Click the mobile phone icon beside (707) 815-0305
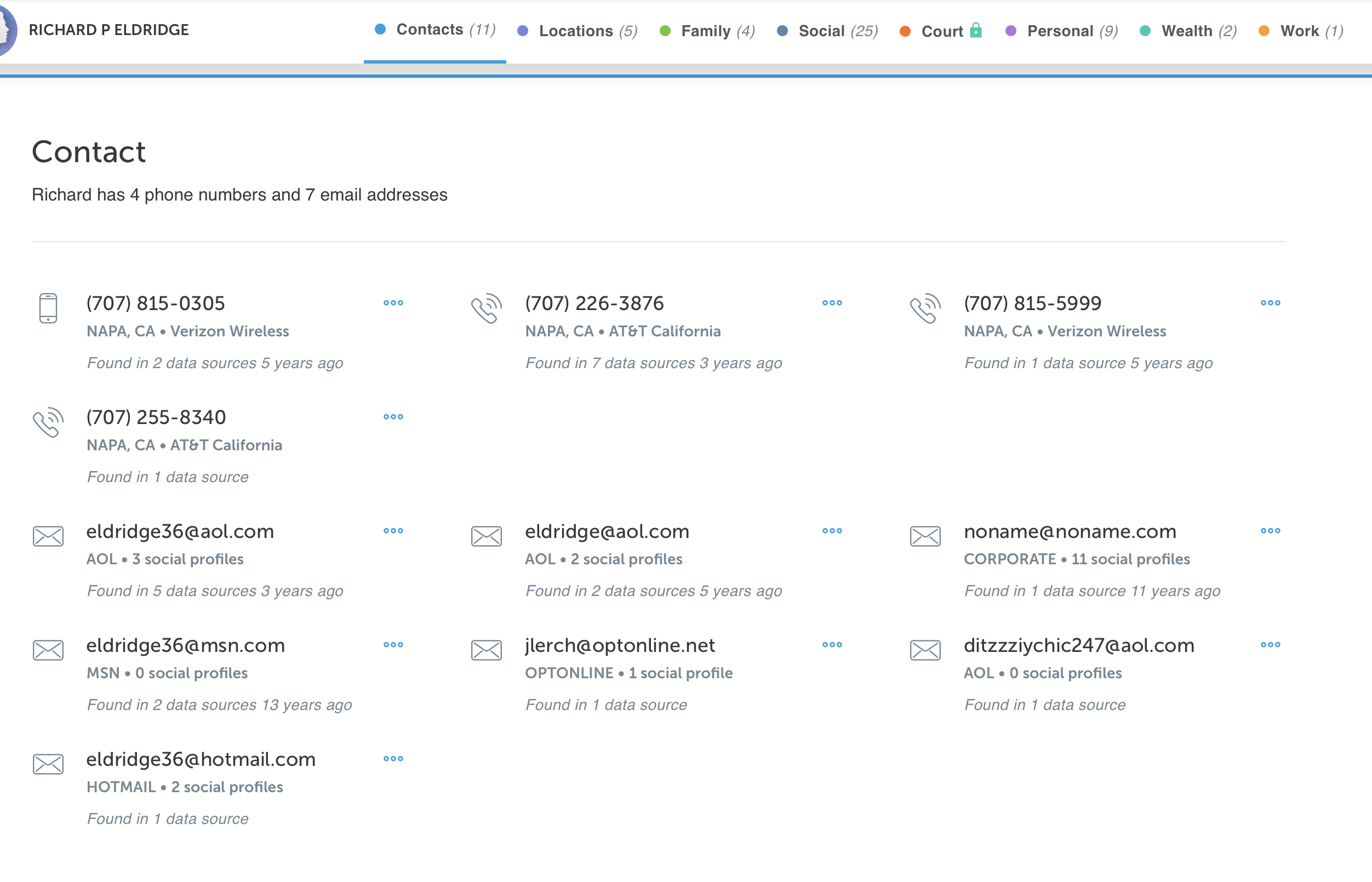The image size is (1372, 882). pos(48,308)
